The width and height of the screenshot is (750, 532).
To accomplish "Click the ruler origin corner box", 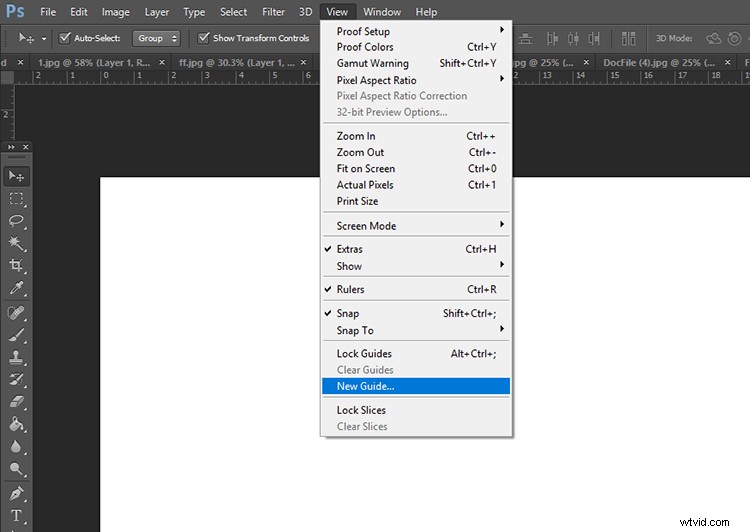I will click(x=7, y=78).
